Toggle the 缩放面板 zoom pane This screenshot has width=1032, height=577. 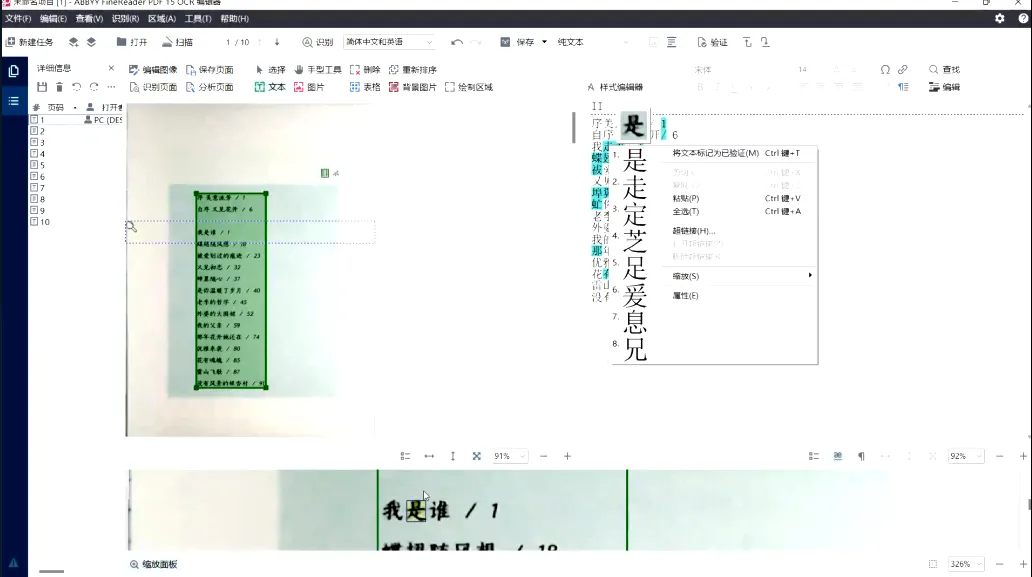click(155, 565)
